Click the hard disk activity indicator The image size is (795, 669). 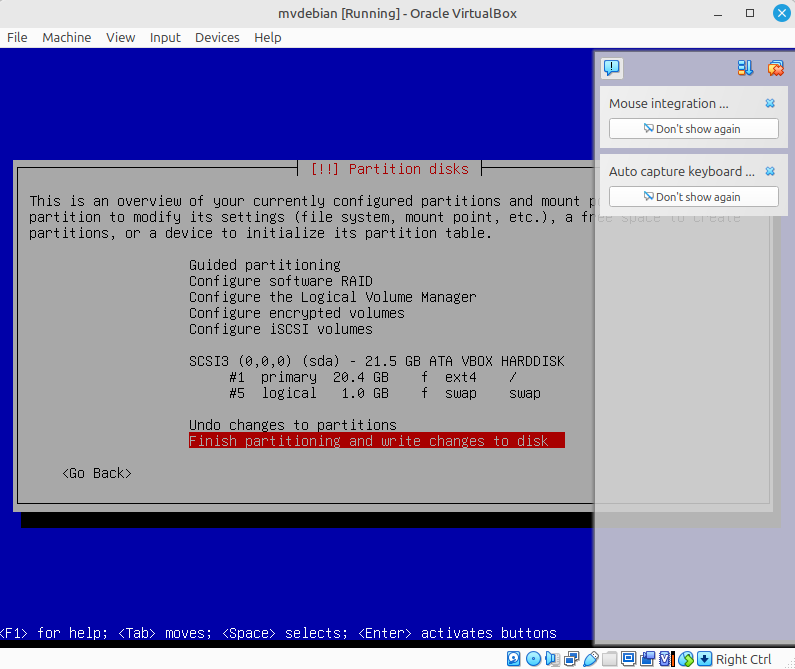pos(513,659)
